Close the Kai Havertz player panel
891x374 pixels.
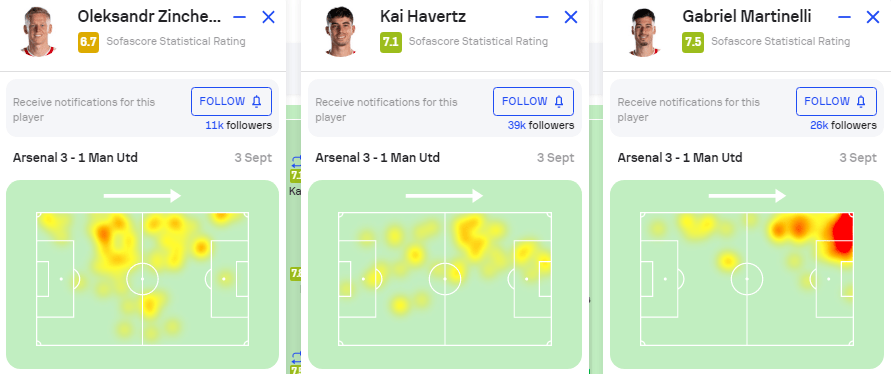[x=571, y=18]
